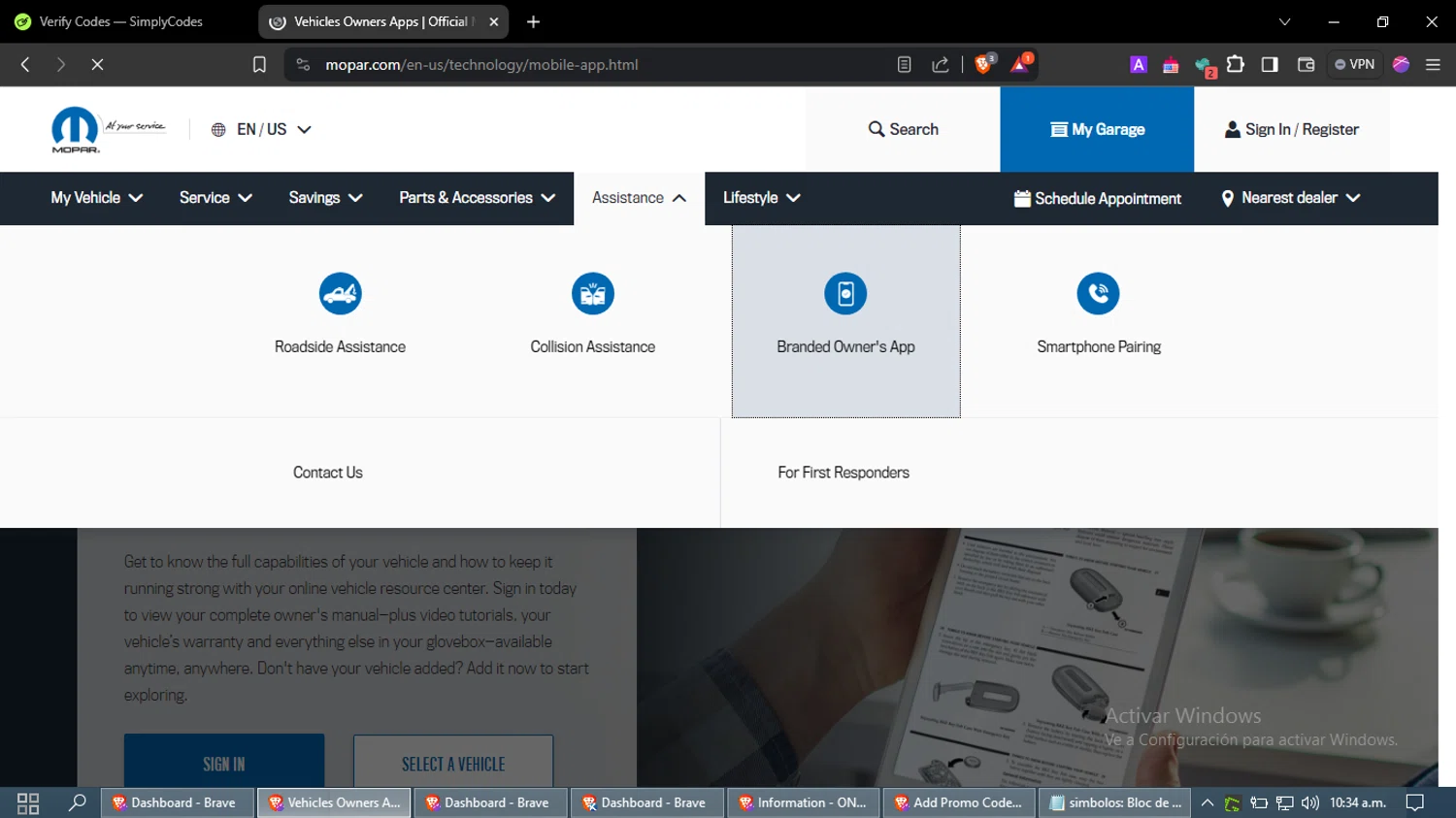Click the Mopar logo

pyautogui.click(x=76, y=130)
